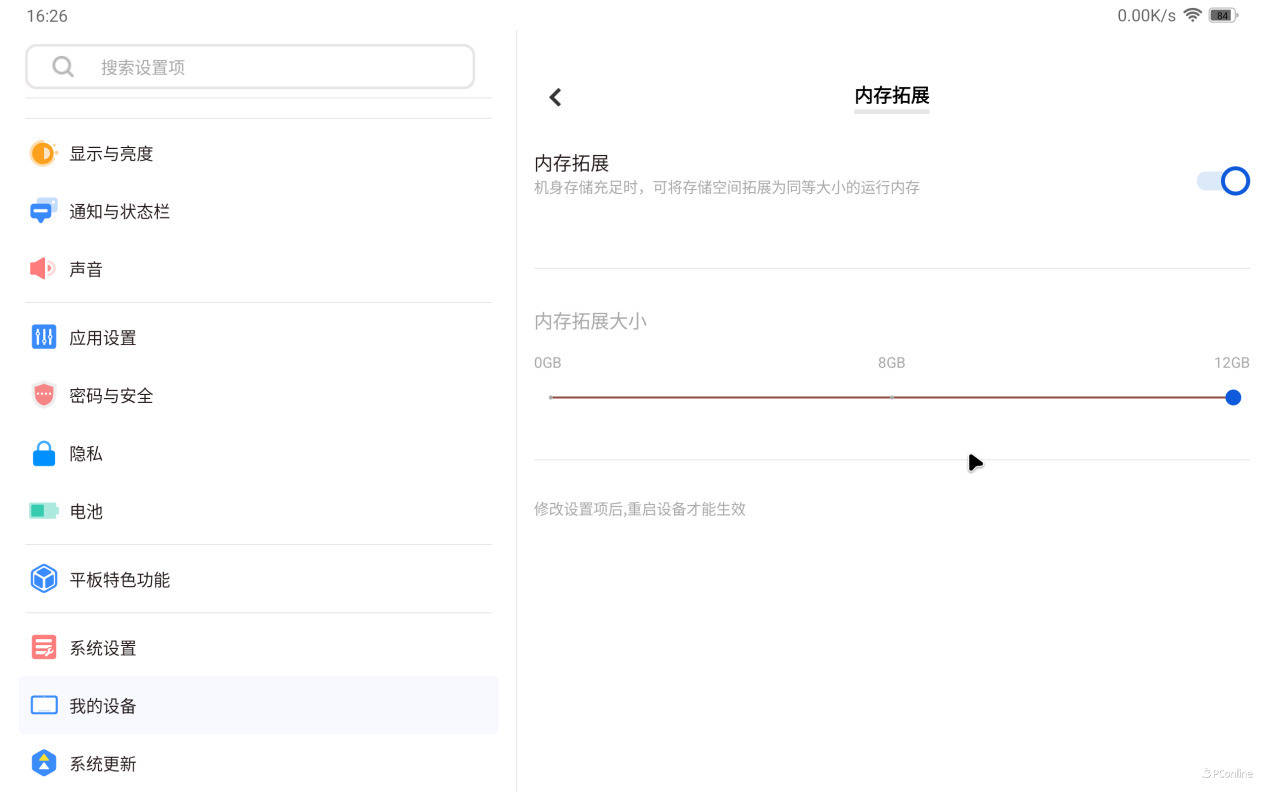
Task: Open 显示与亮度 settings text label
Action: pos(111,154)
